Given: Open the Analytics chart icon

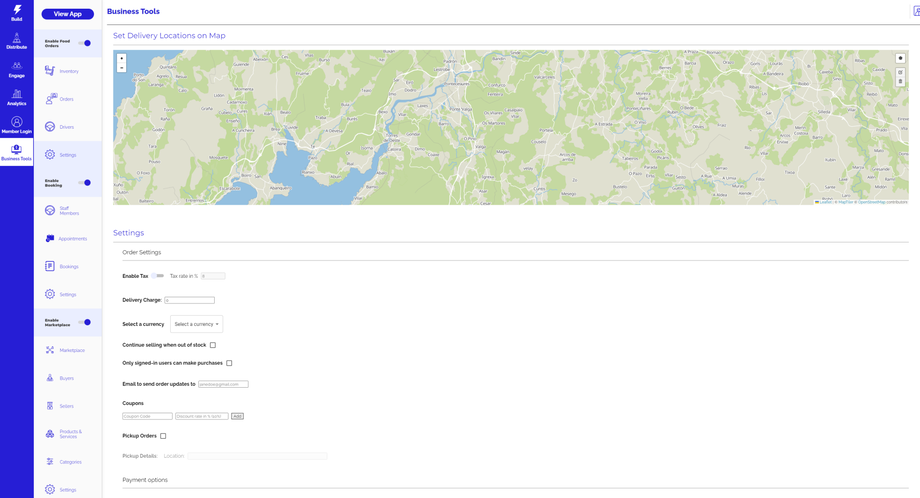Looking at the screenshot, I should click(16, 94).
